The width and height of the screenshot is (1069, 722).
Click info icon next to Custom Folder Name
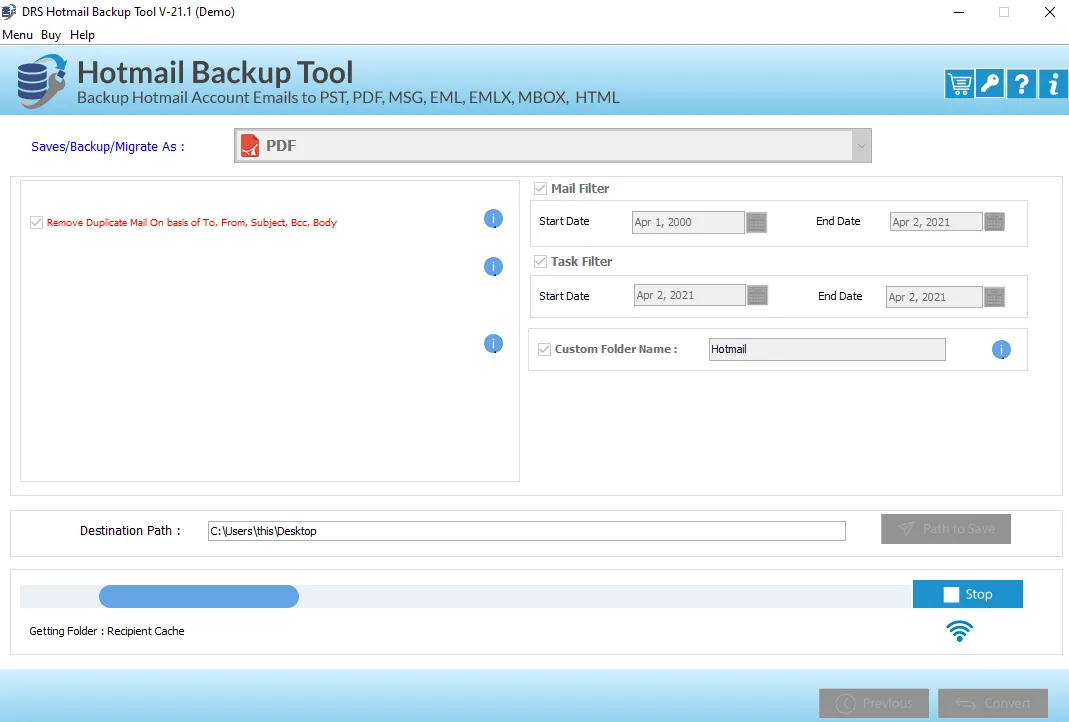coord(1001,350)
